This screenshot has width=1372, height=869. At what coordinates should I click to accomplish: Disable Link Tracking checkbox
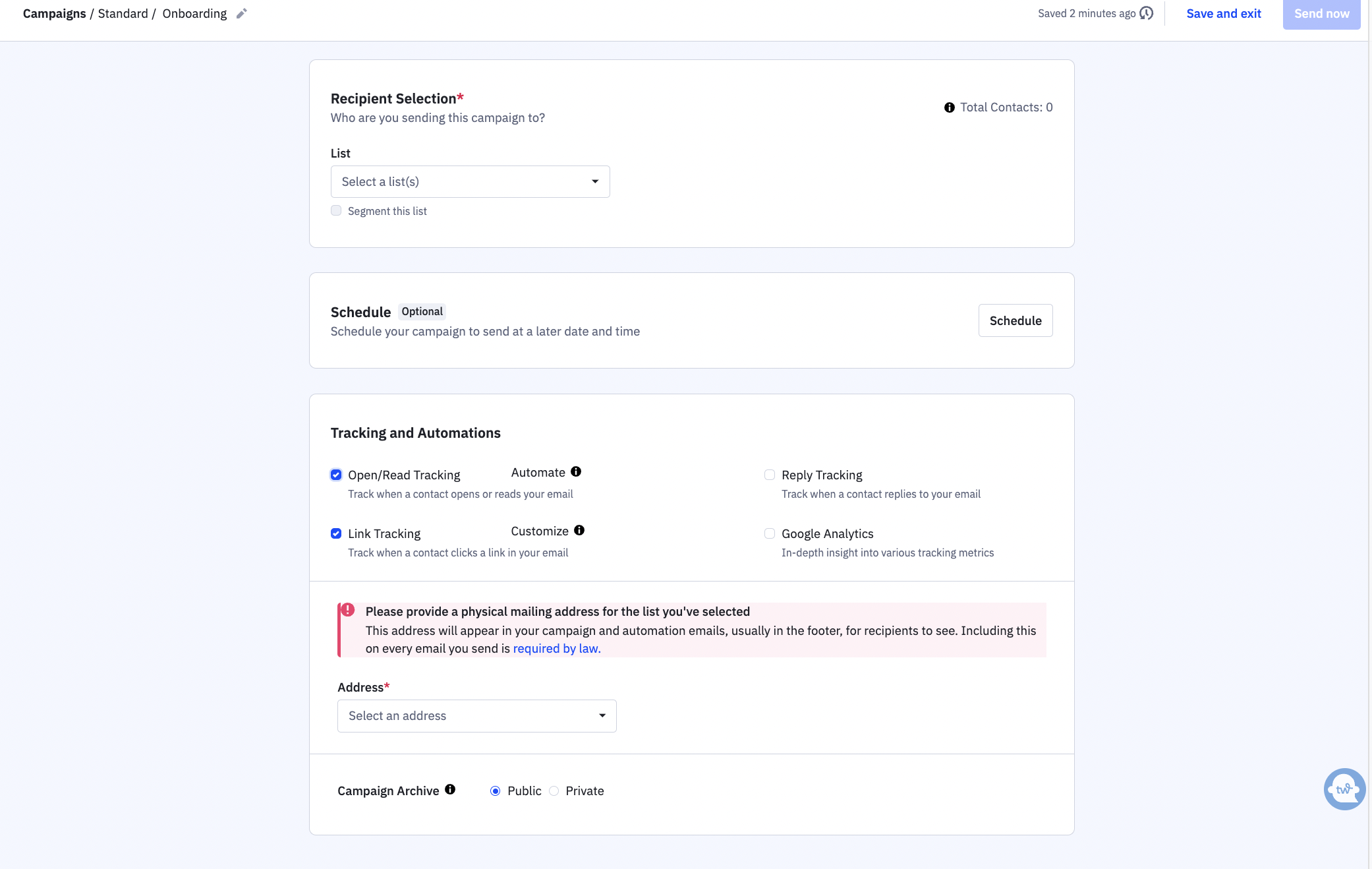click(x=336, y=534)
